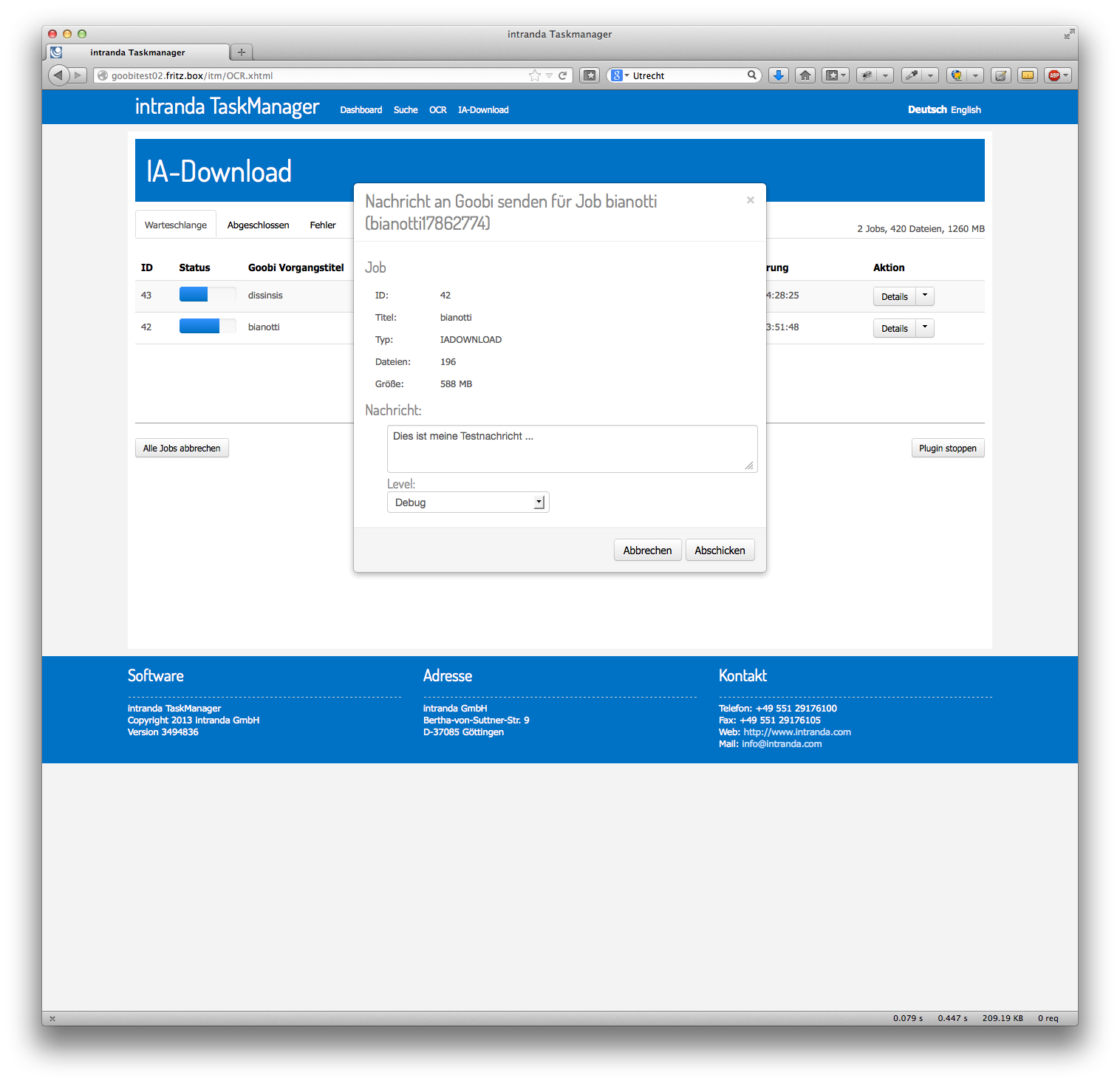The height and width of the screenshot is (1084, 1120).
Task: Click the dissinsis job title cell
Action: click(x=265, y=295)
